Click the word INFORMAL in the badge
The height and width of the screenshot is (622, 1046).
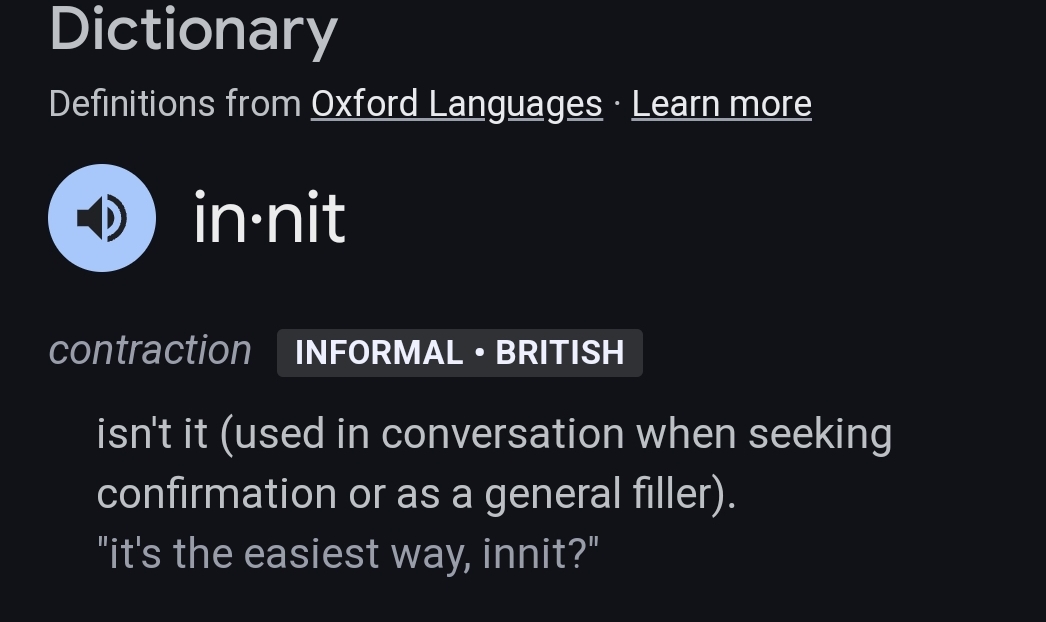[379, 353]
